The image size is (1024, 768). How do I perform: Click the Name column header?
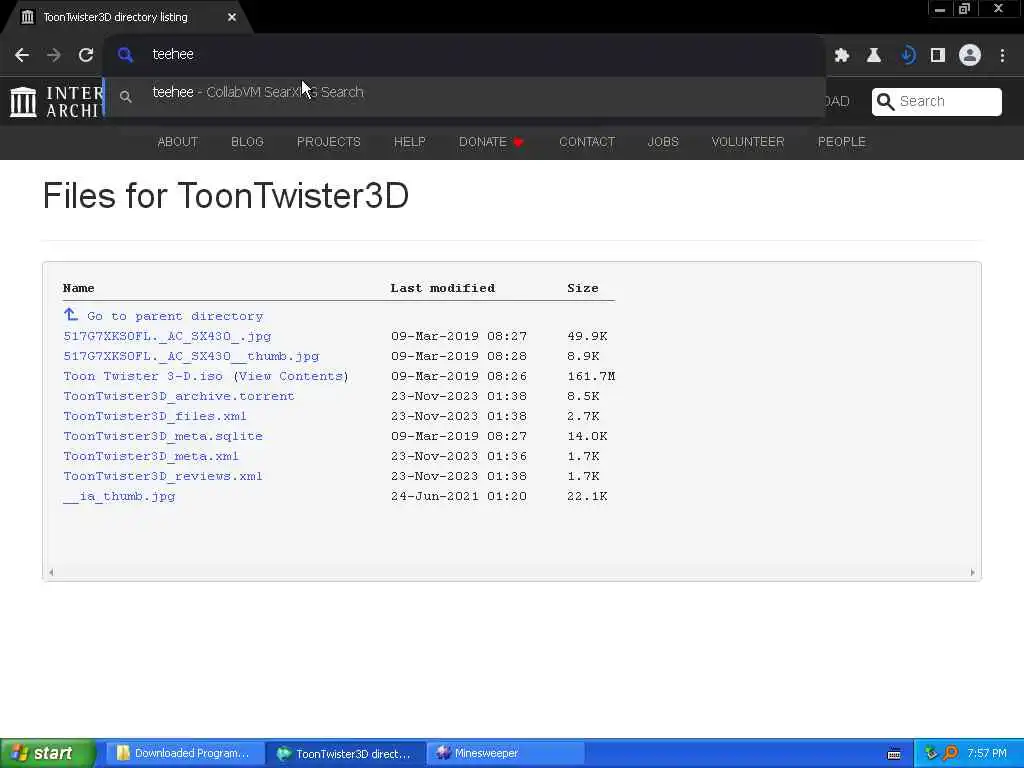point(78,288)
